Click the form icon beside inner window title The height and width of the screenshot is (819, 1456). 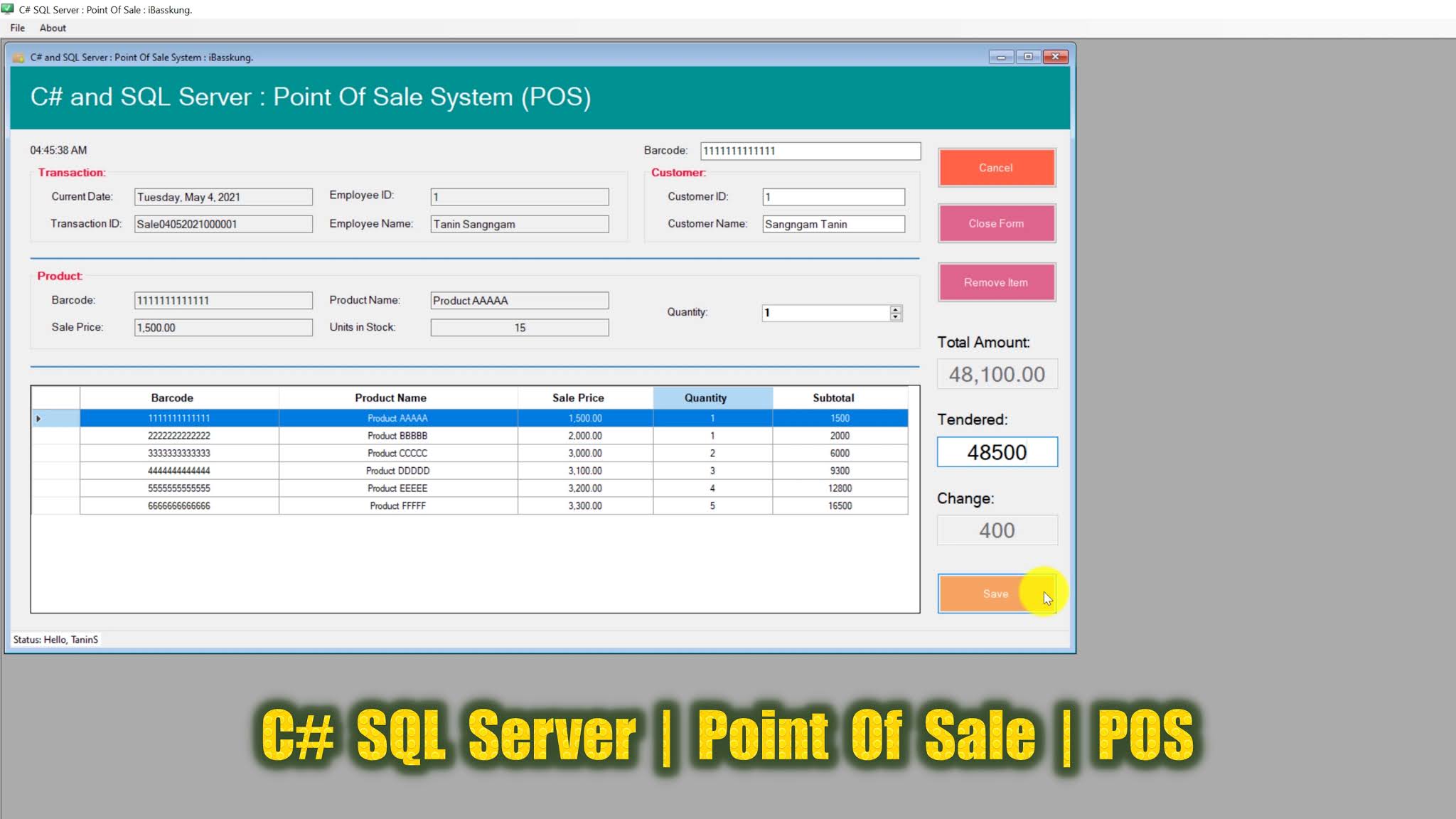[18, 58]
